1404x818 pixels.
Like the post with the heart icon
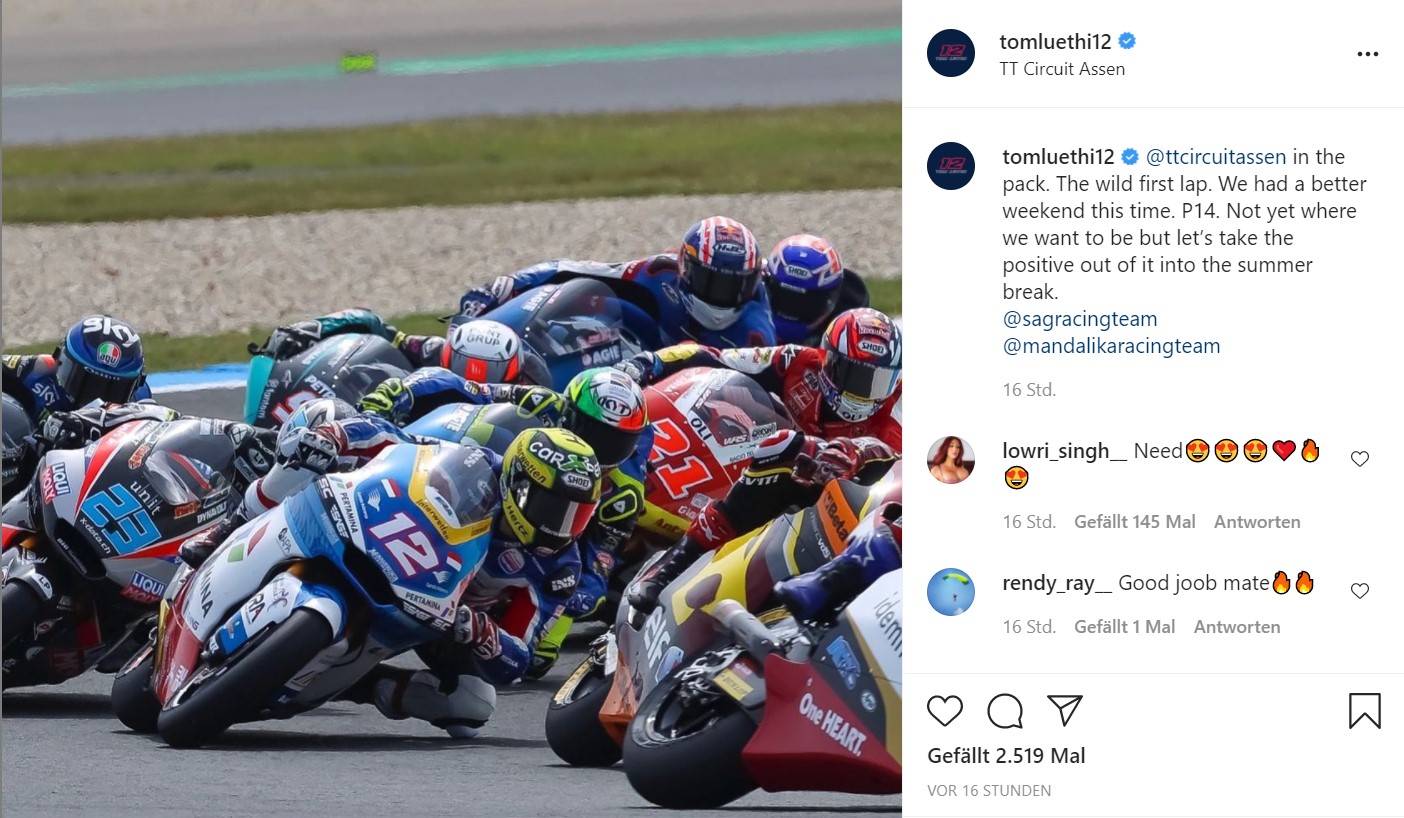[x=945, y=711]
